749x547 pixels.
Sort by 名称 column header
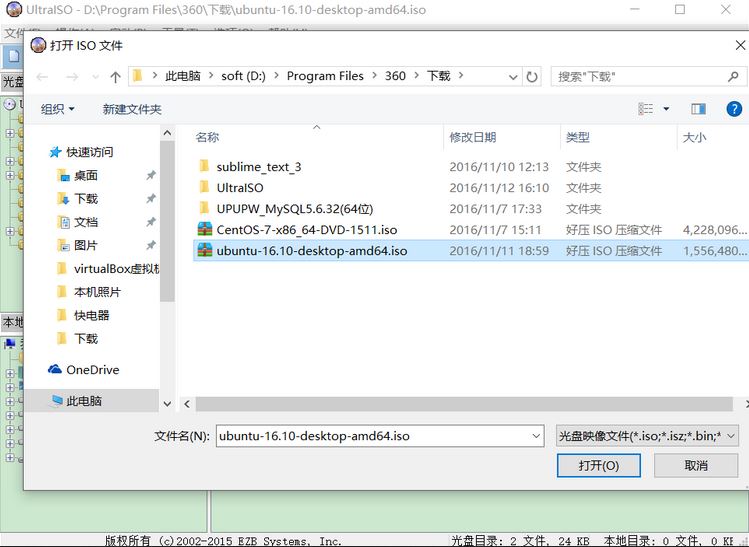coord(207,138)
